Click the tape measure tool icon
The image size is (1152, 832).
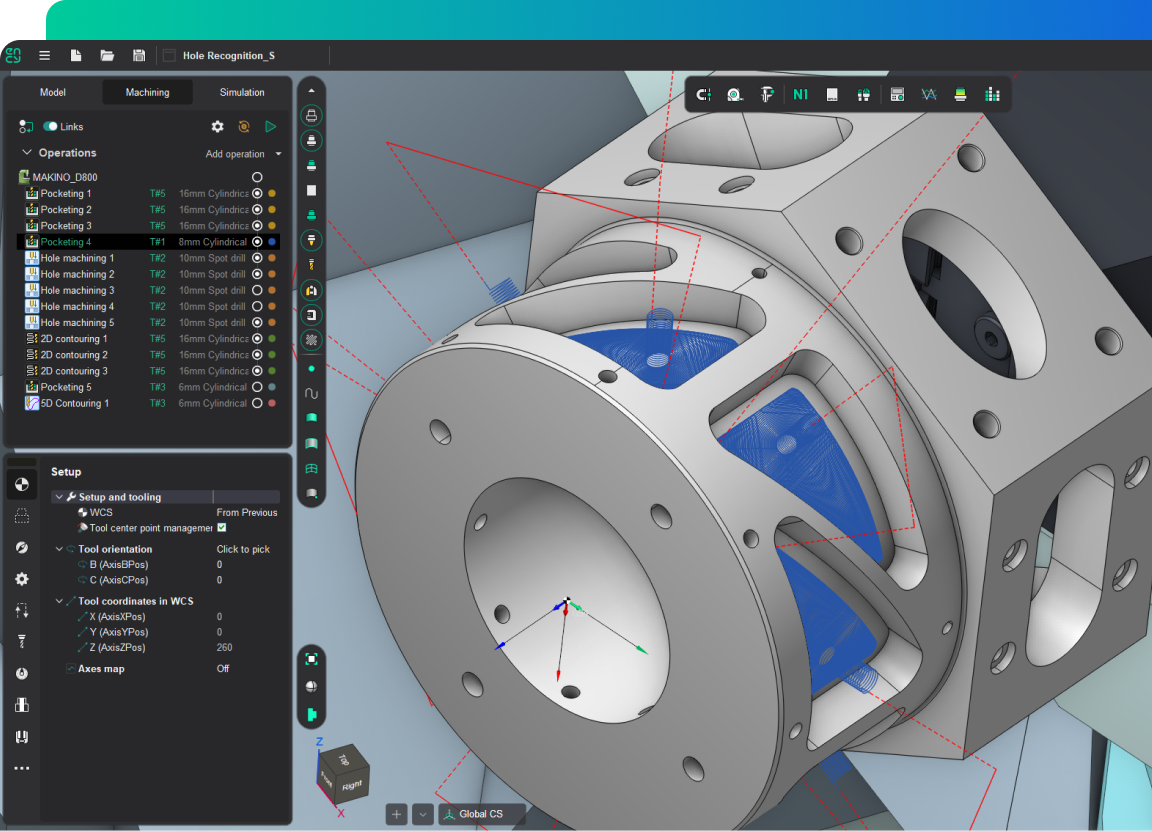coord(735,94)
